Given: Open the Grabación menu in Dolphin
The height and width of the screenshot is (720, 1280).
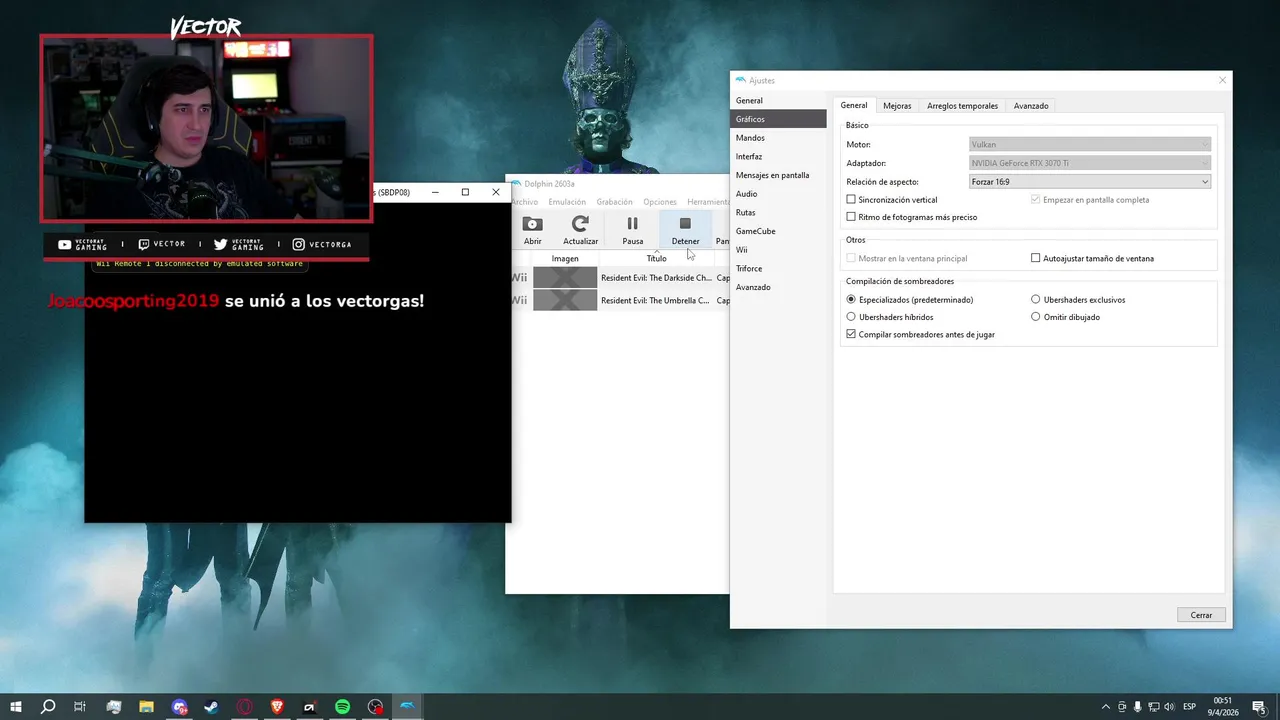Looking at the screenshot, I should (x=614, y=202).
